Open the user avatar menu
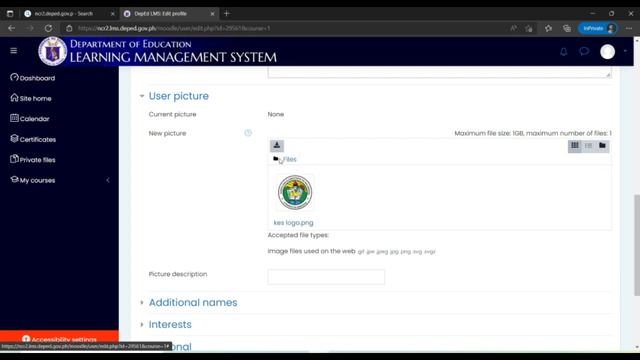 [607, 52]
